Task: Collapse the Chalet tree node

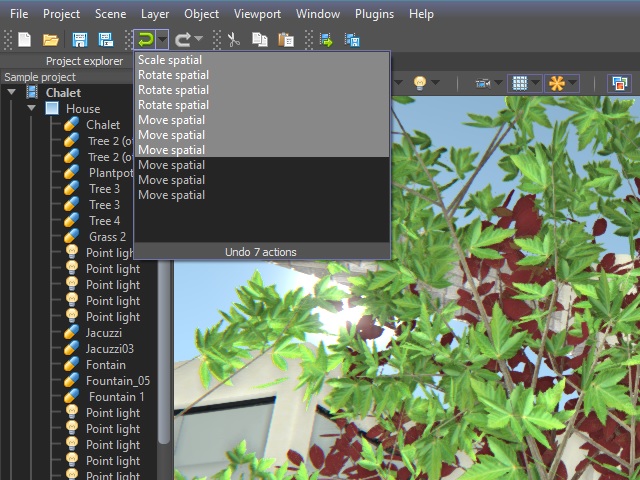Action: (x=12, y=93)
